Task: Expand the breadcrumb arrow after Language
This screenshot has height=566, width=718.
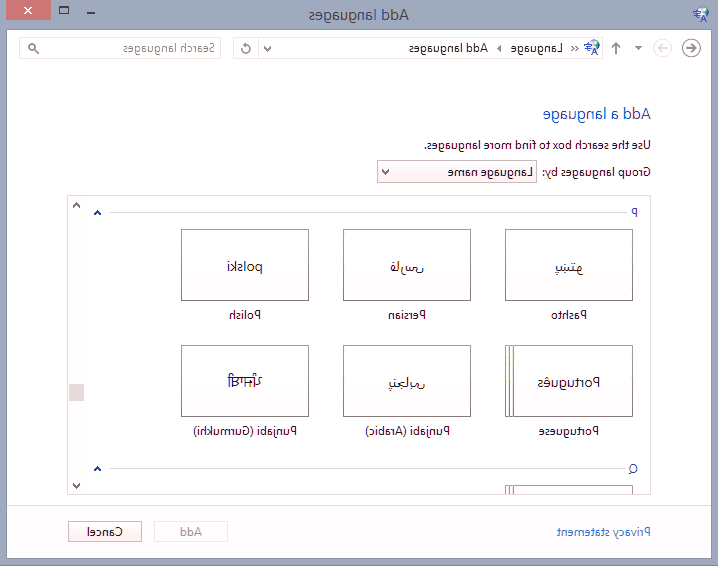Action: coord(499,48)
